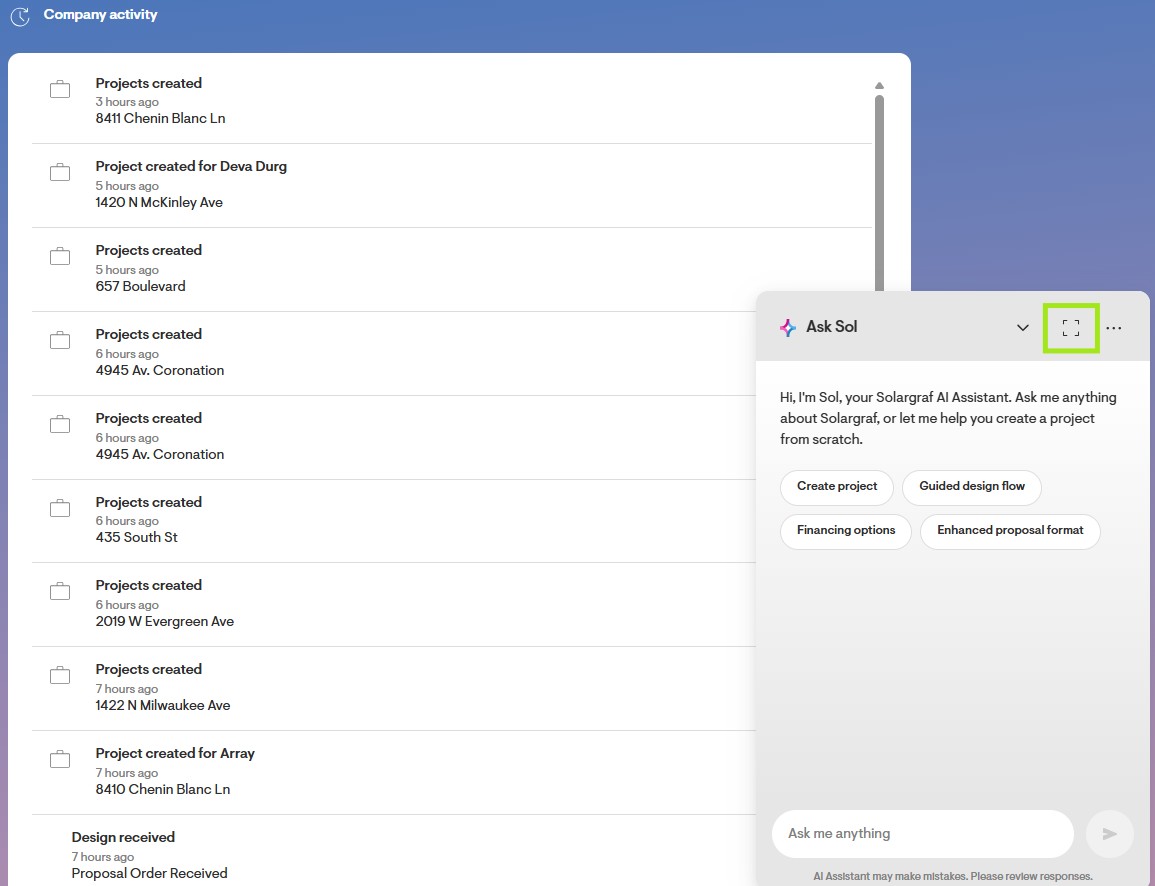Collapse the Ask Sol panel chevron
1155x886 pixels.
click(1022, 328)
